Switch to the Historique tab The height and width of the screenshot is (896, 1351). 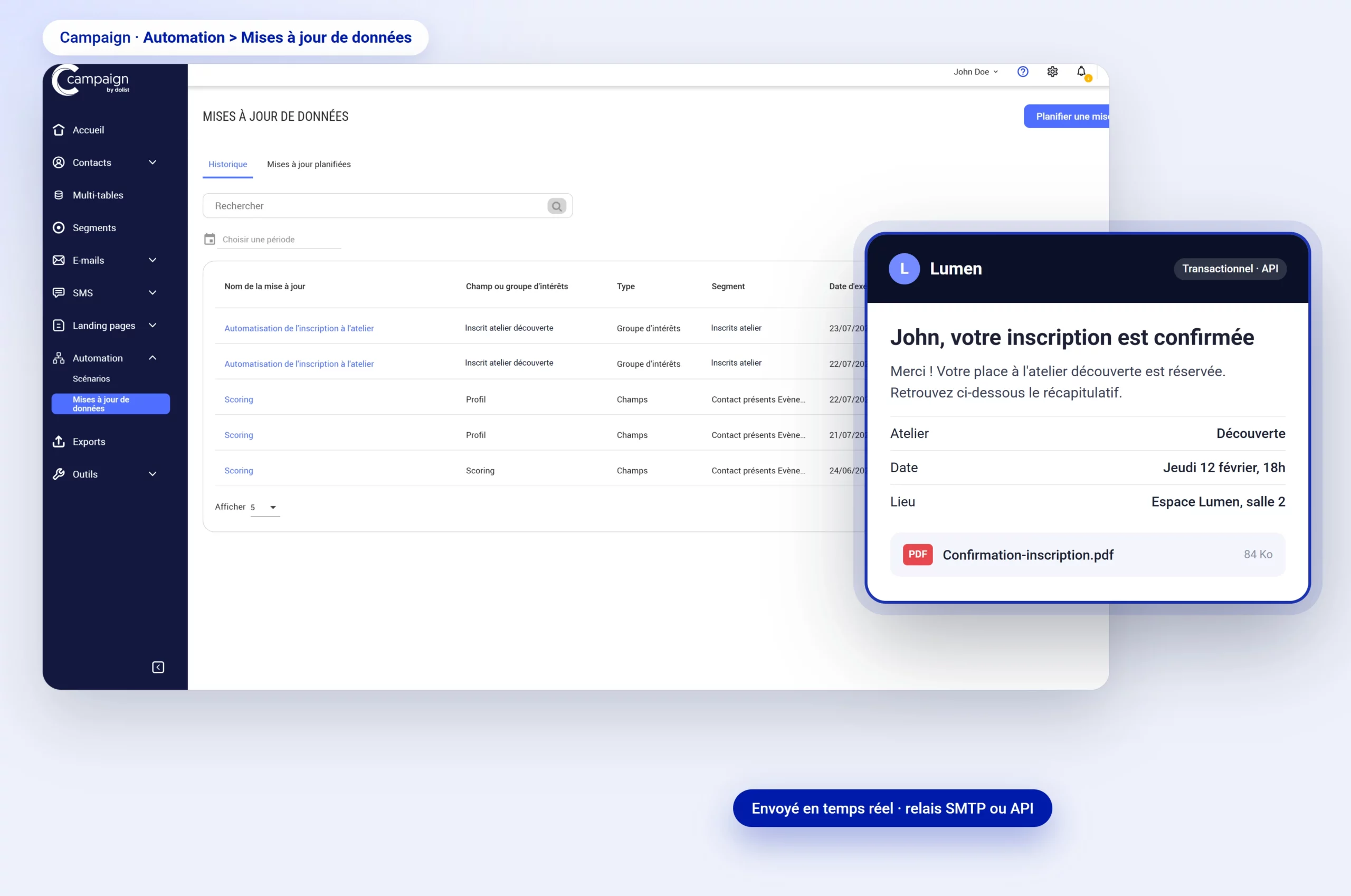(227, 164)
